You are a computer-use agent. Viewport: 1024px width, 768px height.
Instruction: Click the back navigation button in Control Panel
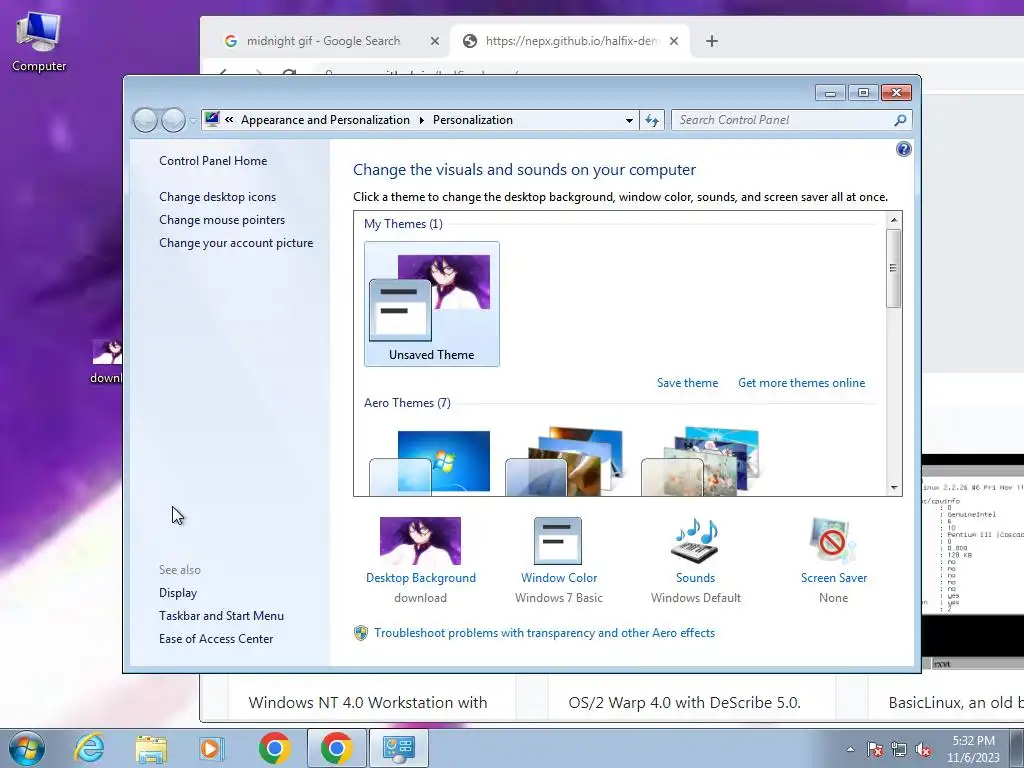pos(145,120)
